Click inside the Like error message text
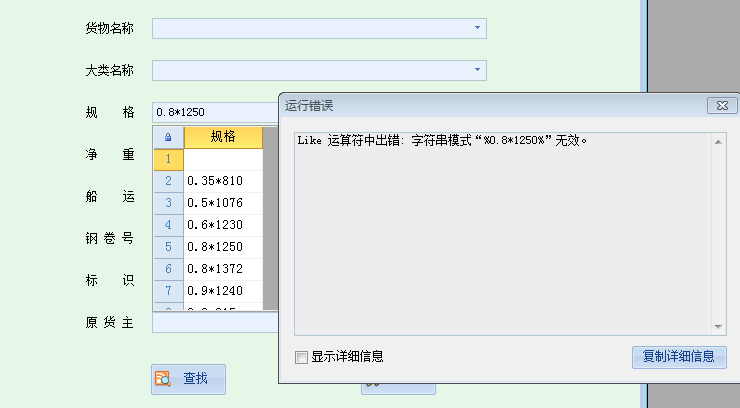Screen dimensions: 740x408 pos(442,140)
